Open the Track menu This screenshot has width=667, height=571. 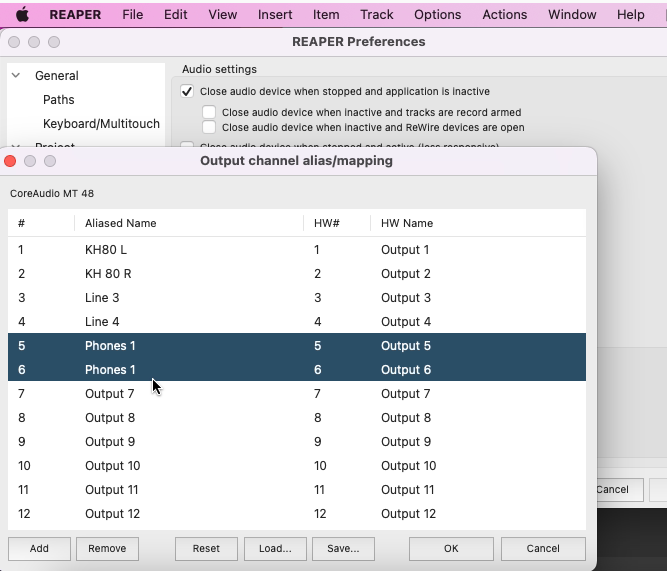[x=377, y=14]
